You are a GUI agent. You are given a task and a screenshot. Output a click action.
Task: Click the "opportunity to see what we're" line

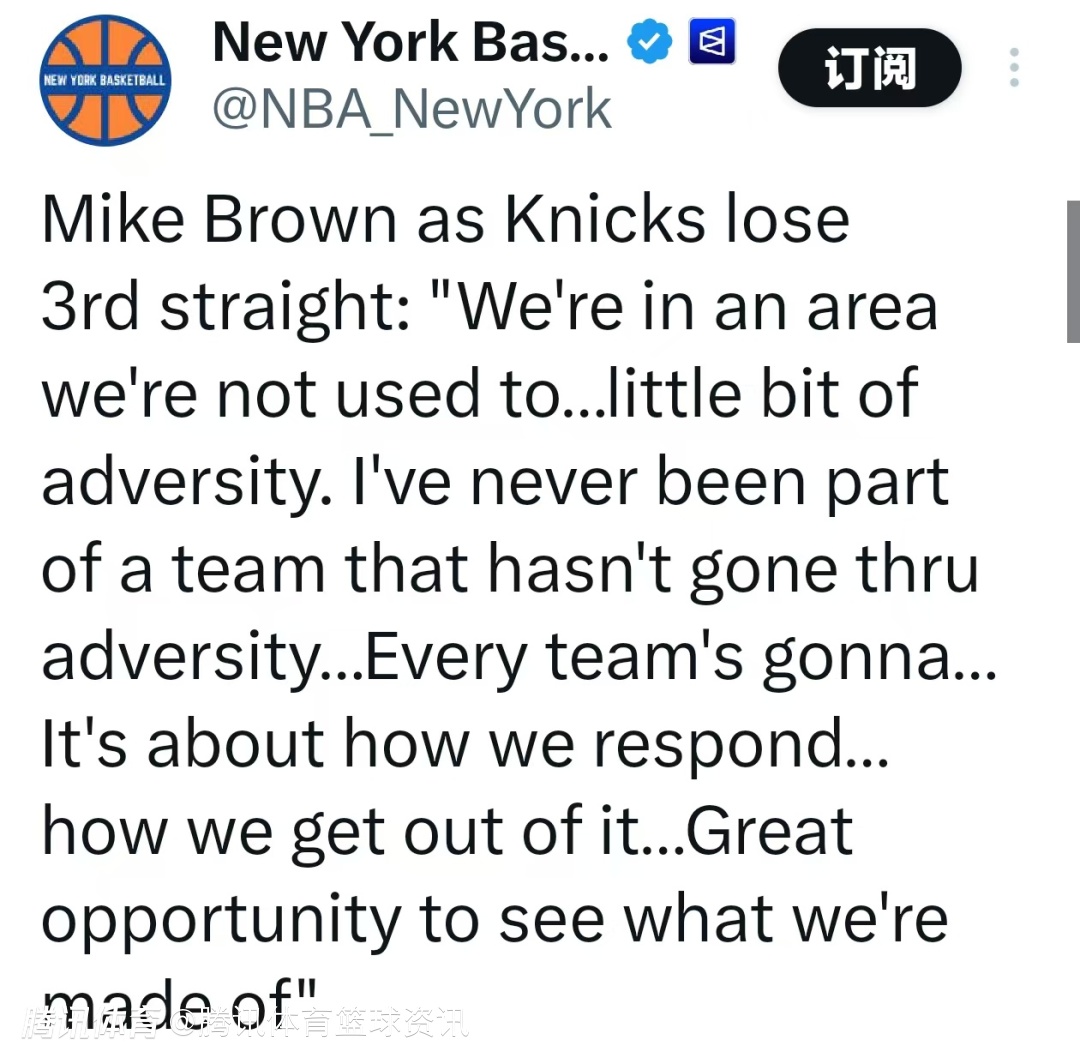(494, 919)
